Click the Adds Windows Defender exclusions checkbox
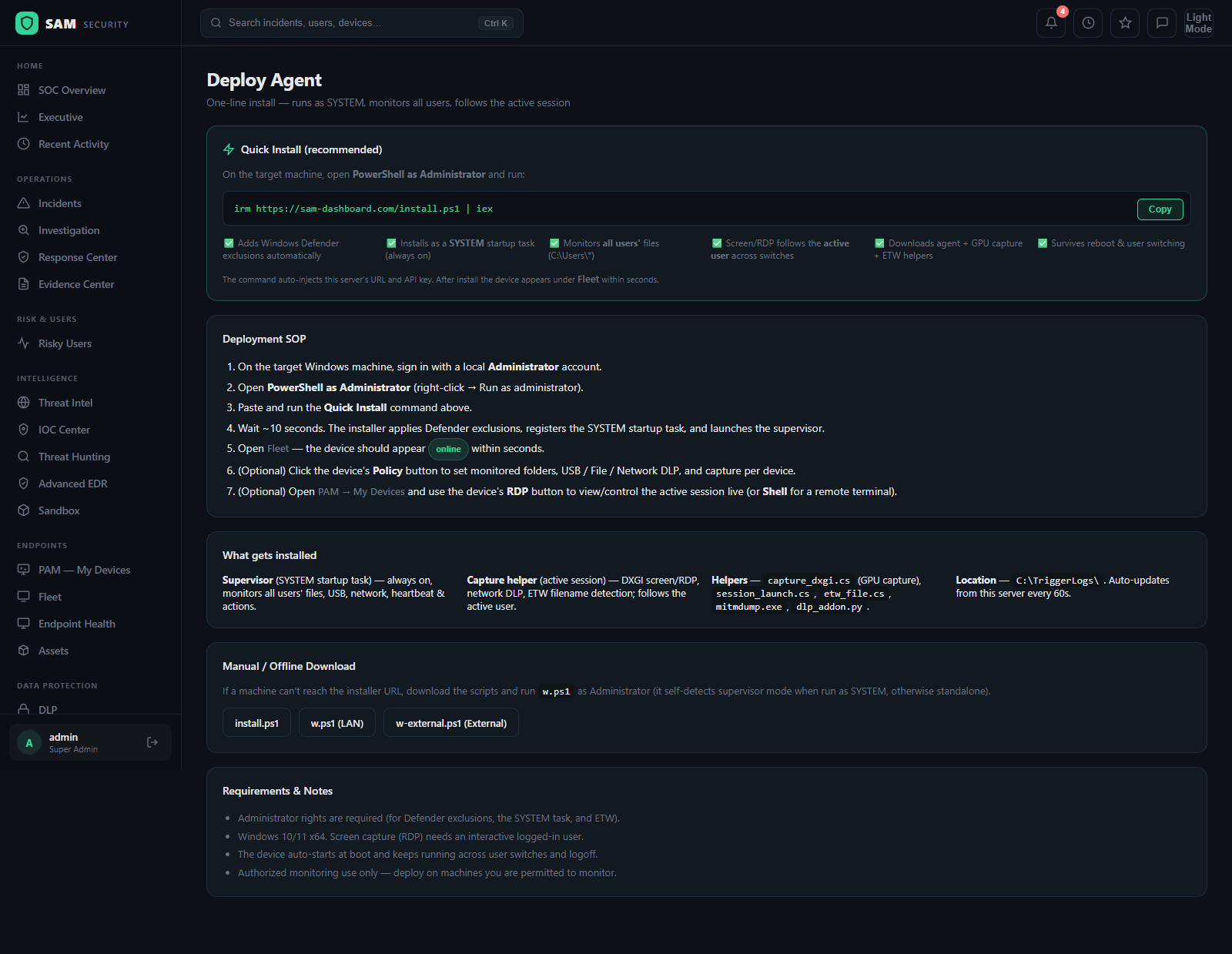 [x=229, y=243]
